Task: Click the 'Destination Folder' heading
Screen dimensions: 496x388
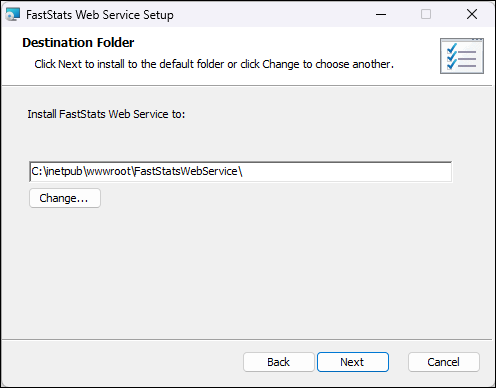Action: [x=78, y=43]
